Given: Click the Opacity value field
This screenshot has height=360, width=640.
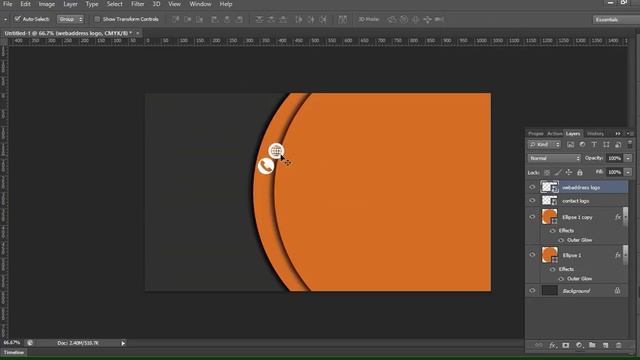Looking at the screenshot, I should [614, 158].
